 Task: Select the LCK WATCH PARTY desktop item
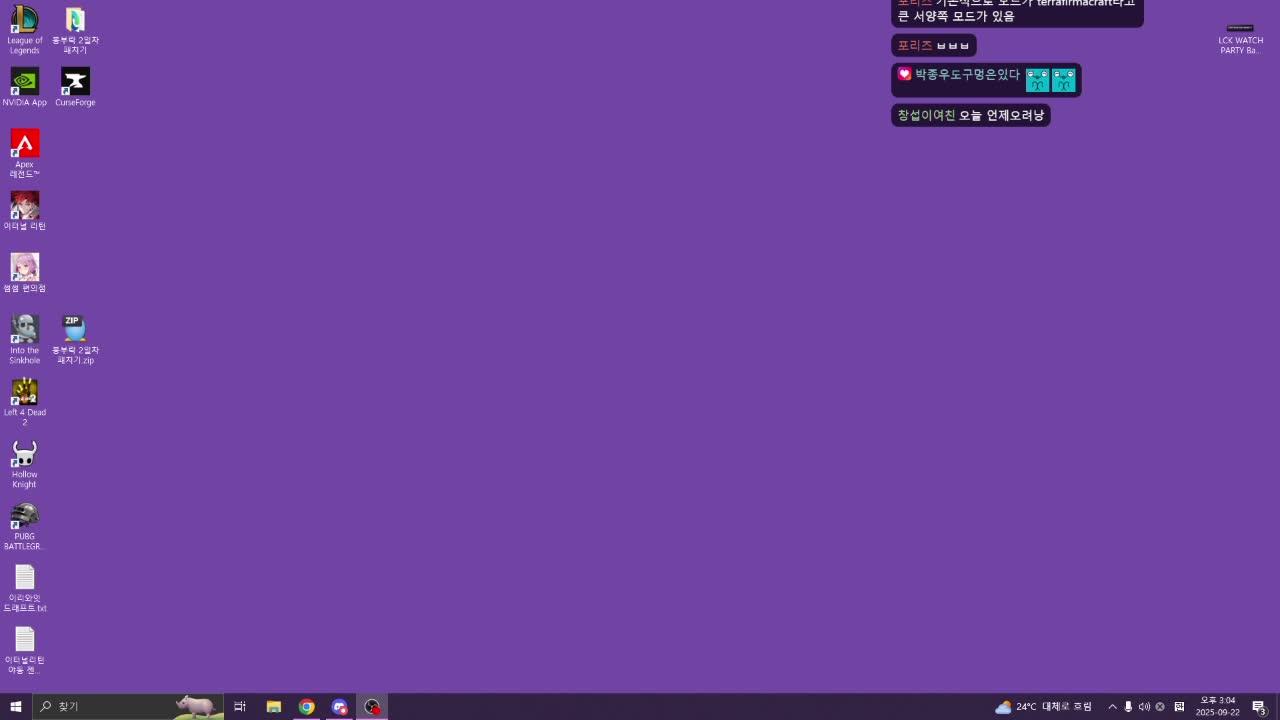(1240, 38)
